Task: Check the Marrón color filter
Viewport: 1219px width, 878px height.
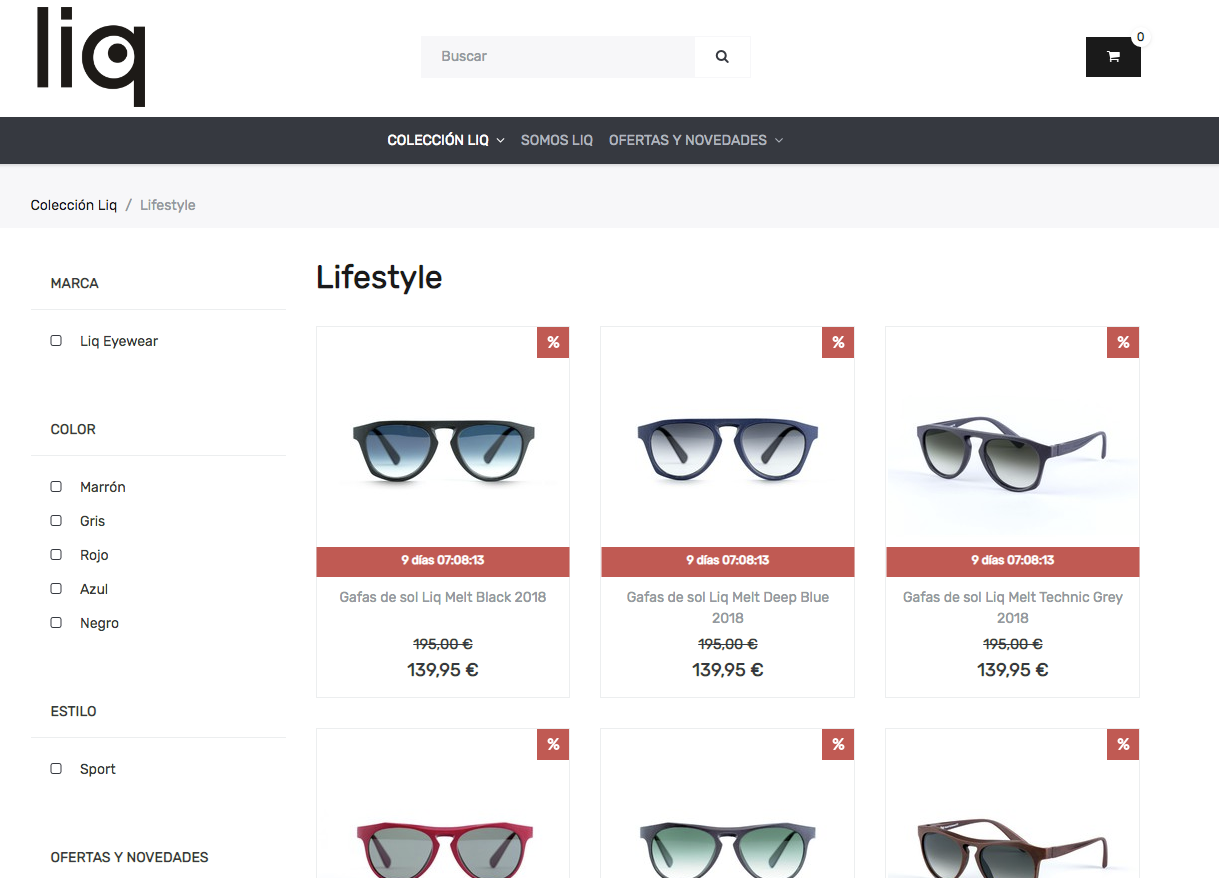Action: coord(56,487)
